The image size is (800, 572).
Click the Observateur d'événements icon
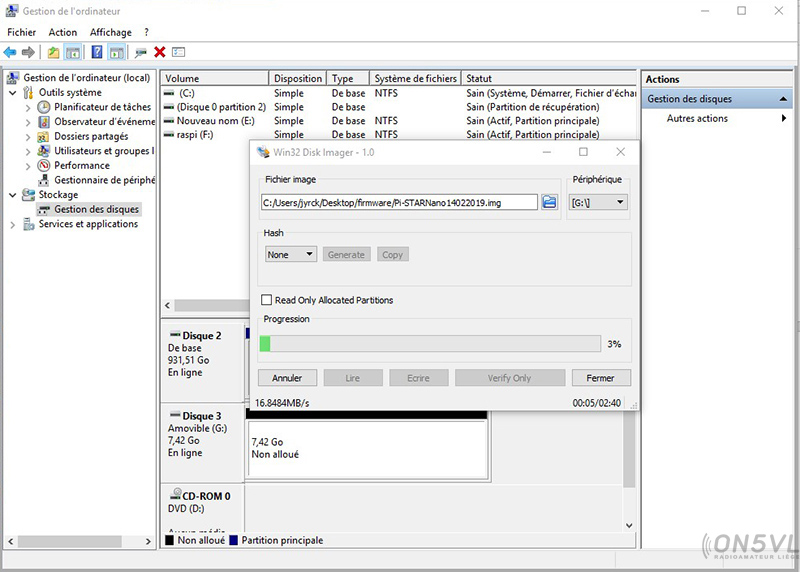(x=44, y=122)
